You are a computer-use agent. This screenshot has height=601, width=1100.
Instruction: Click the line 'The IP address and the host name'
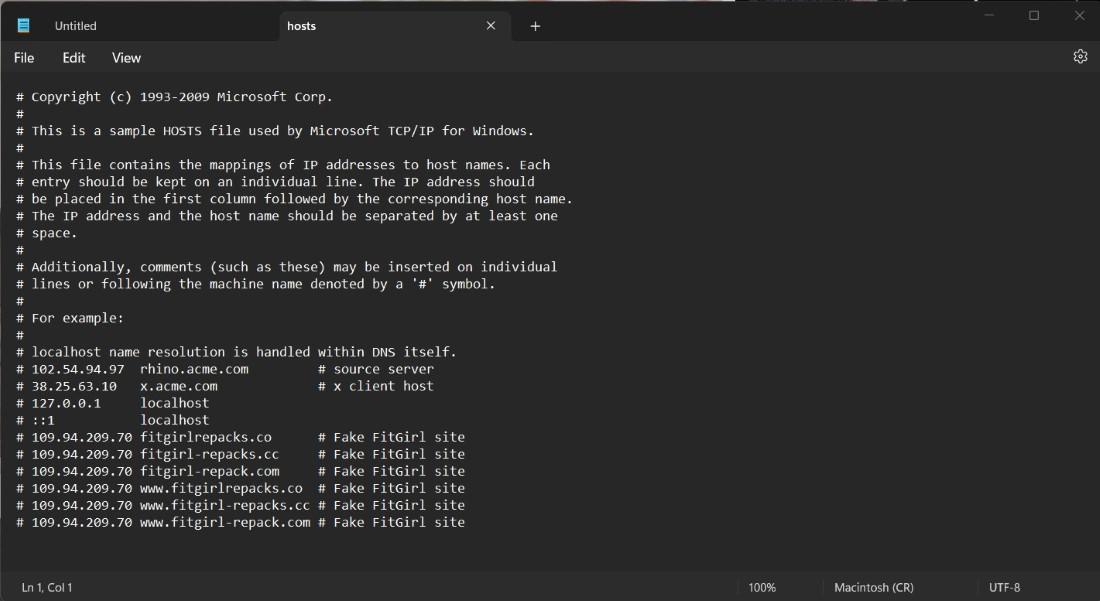click(x=287, y=216)
